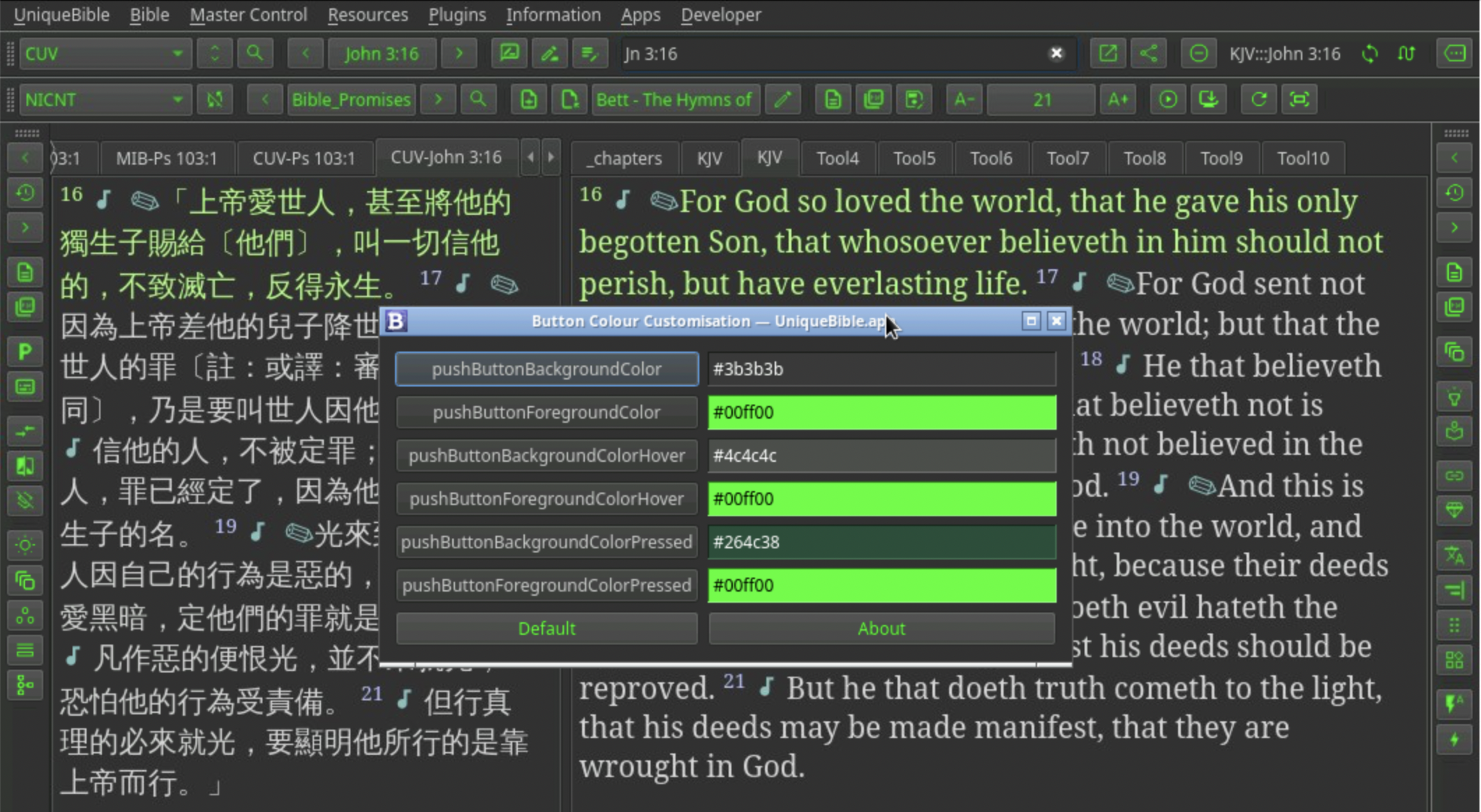Switch to the _chapters tab
This screenshot has width=1481, height=812.
tap(625, 158)
